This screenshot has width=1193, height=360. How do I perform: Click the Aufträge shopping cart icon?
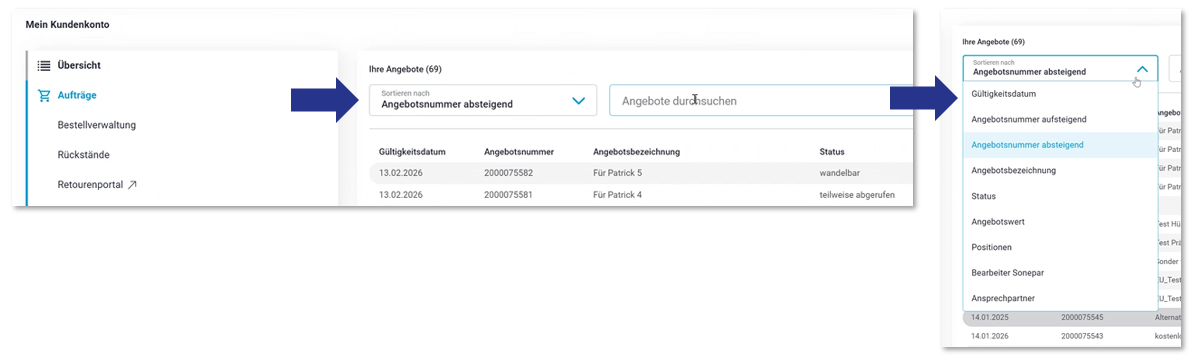click(x=44, y=95)
